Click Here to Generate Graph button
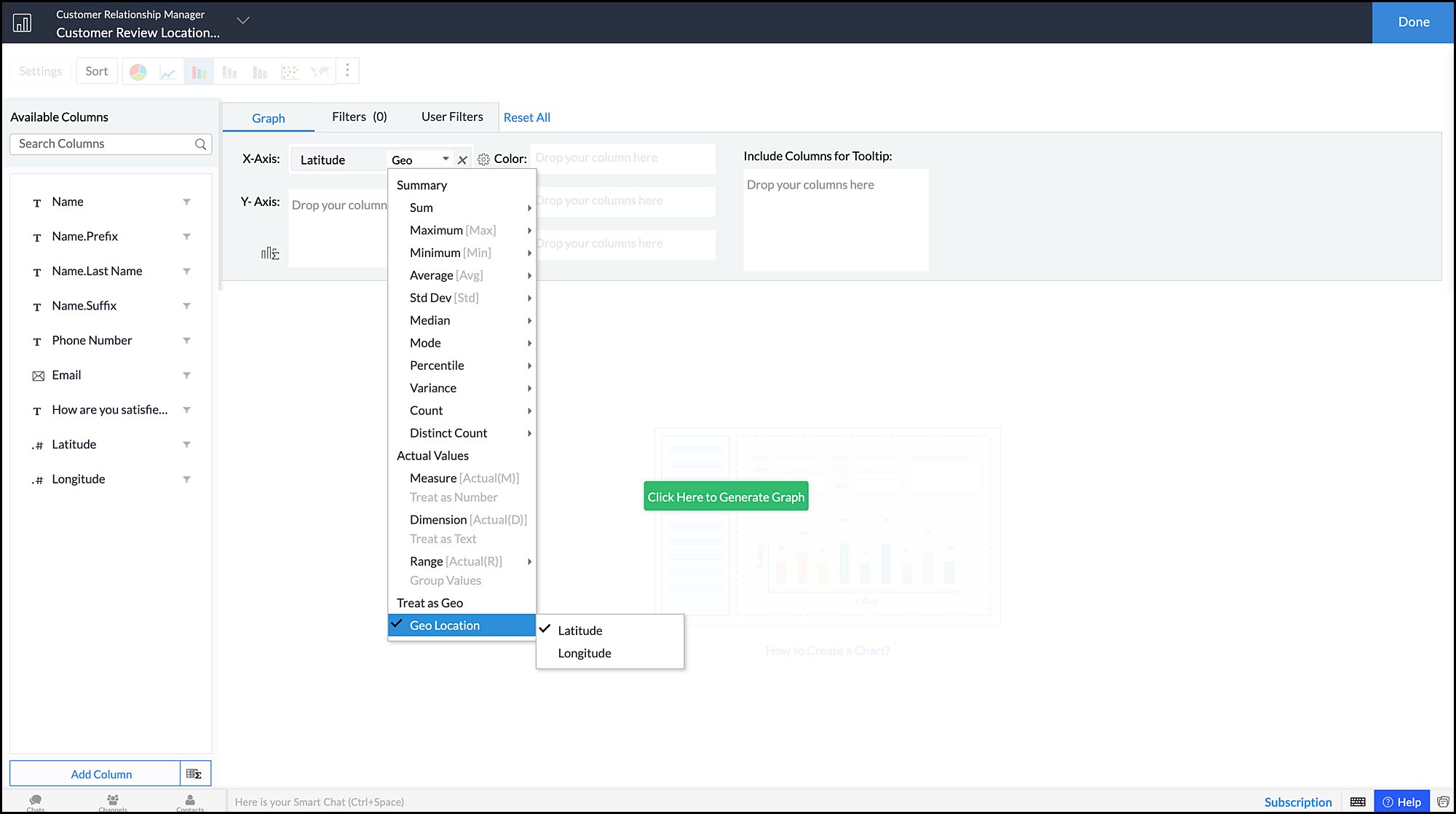Viewport: 1456px width, 814px height. (726, 497)
